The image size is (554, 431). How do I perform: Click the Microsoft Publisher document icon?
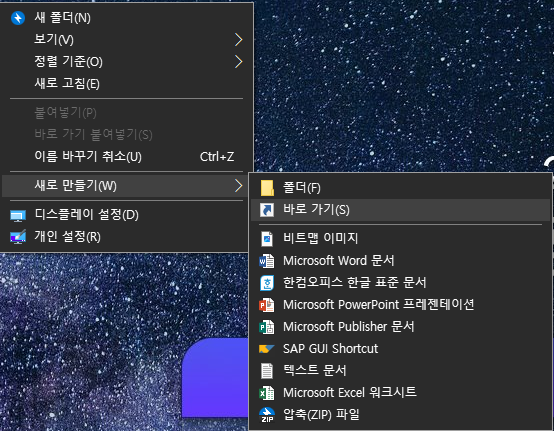[266, 327]
